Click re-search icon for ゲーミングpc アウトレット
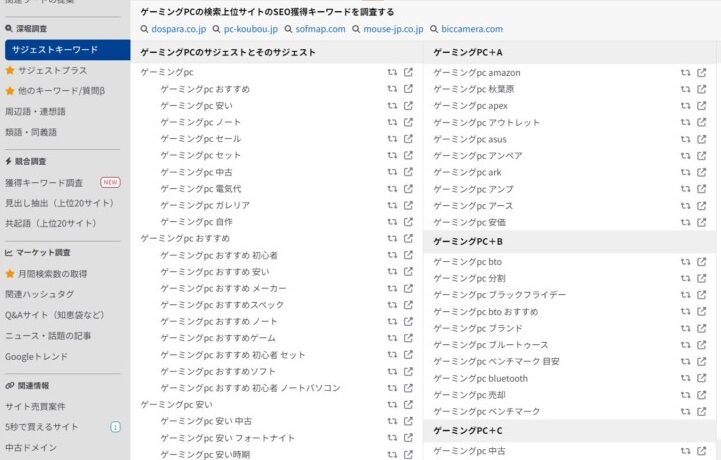Viewport: 721px width, 460px height. tap(685, 122)
